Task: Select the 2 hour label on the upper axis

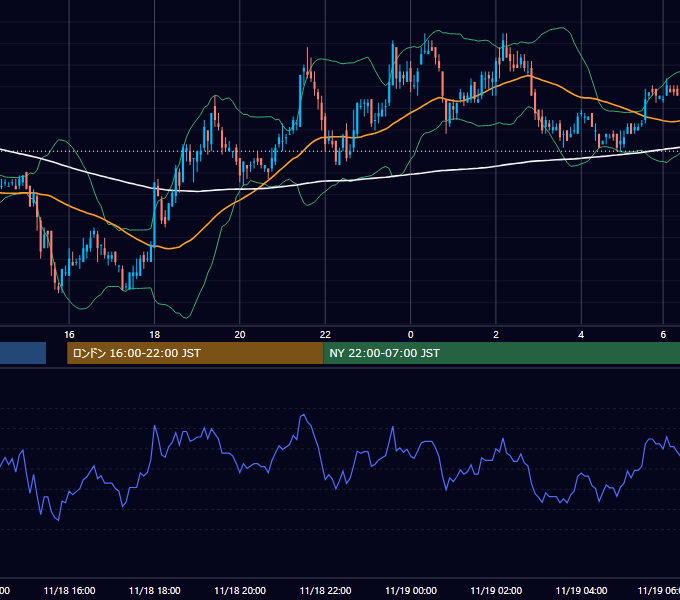Action: pyautogui.click(x=496, y=335)
